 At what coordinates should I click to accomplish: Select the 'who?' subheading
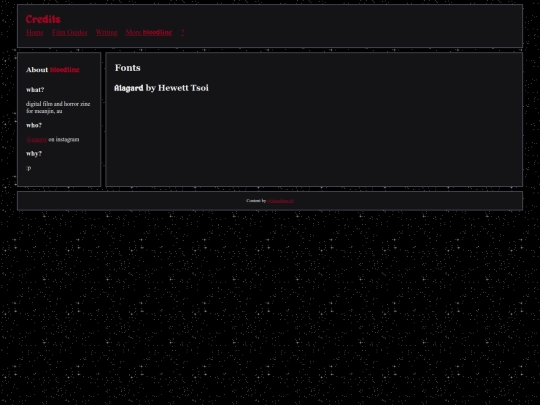(34, 125)
